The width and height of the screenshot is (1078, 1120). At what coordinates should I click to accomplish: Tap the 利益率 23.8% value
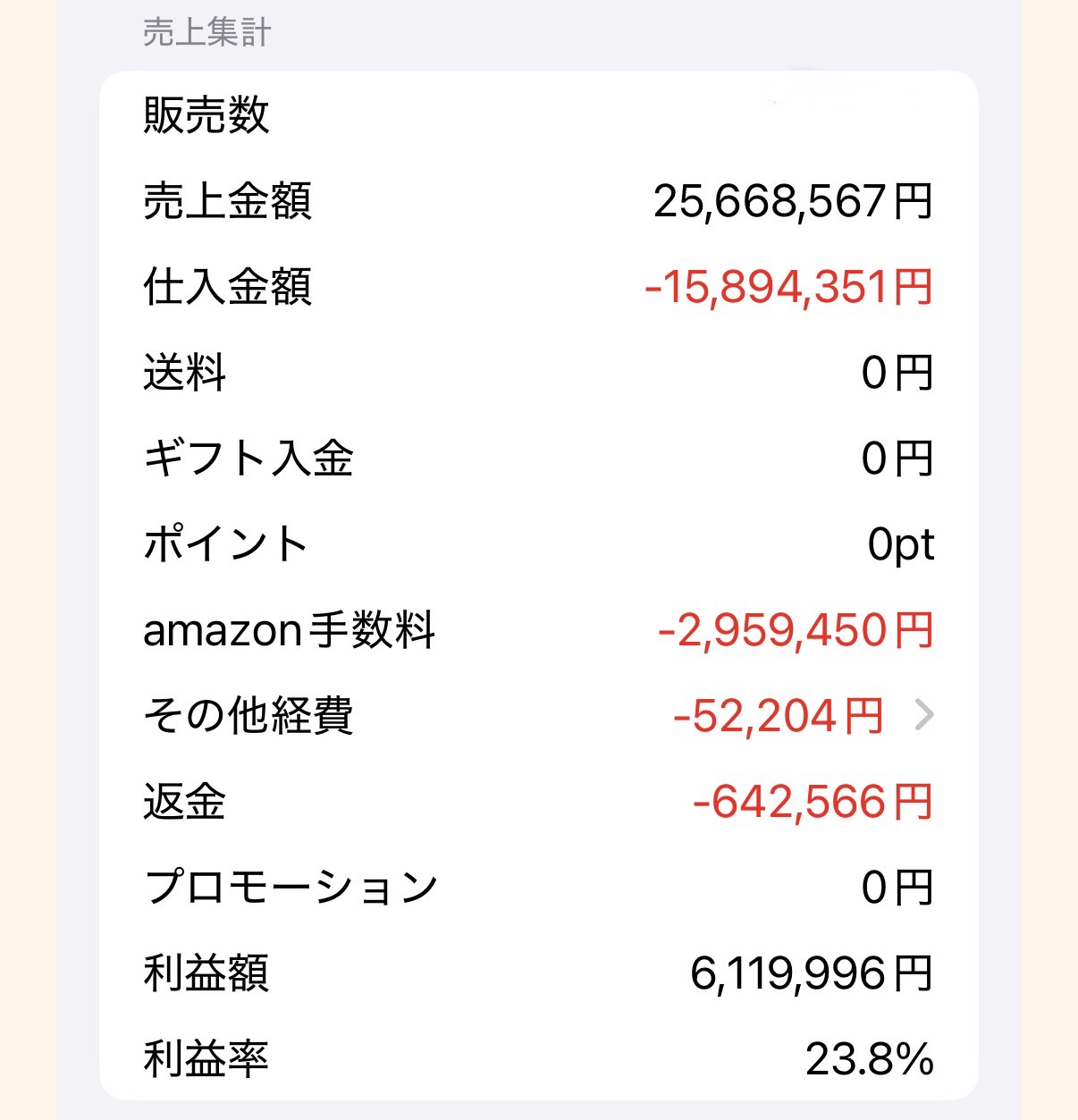(870, 1059)
